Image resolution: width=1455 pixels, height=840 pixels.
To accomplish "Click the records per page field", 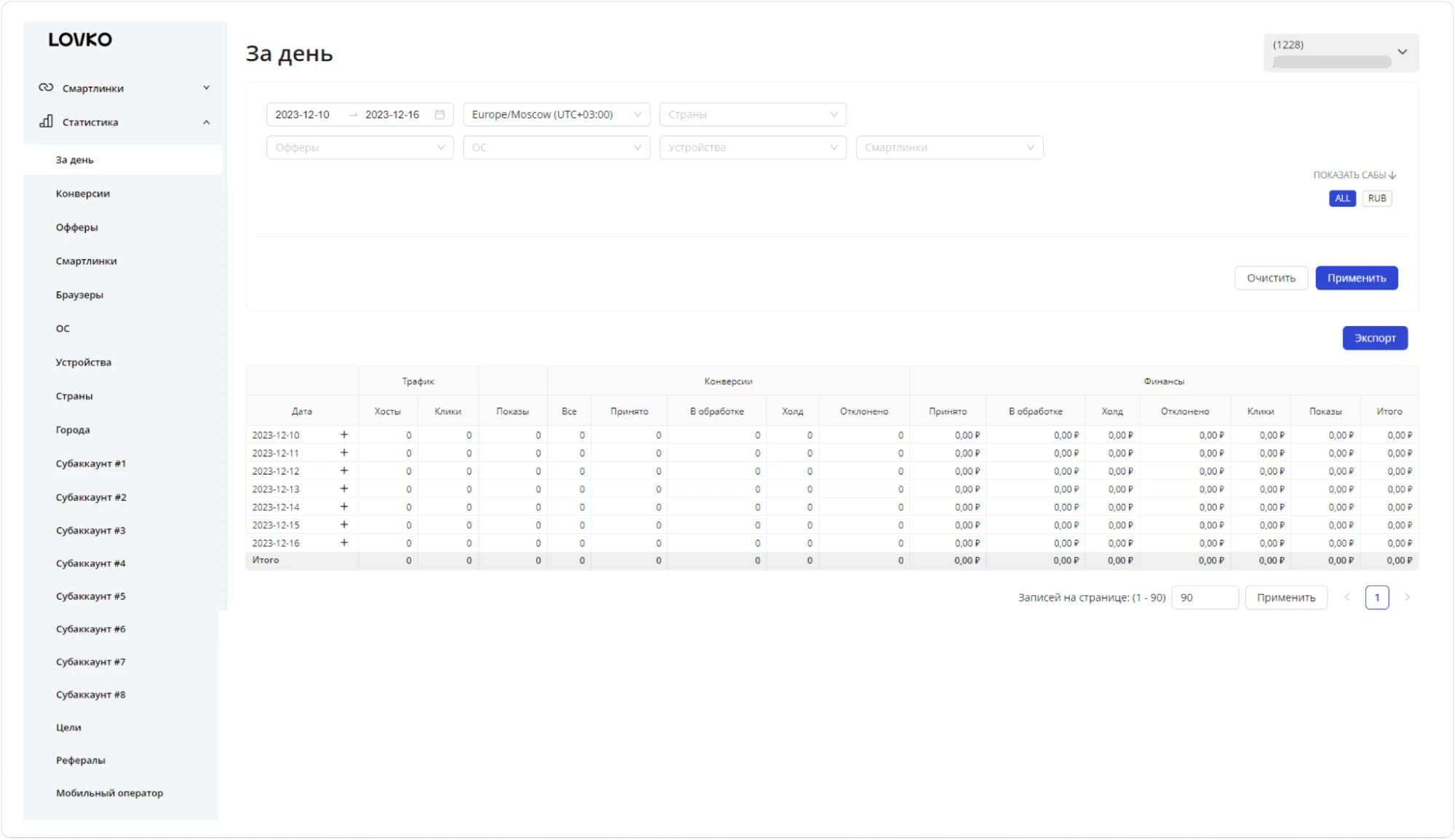I will point(1205,598).
